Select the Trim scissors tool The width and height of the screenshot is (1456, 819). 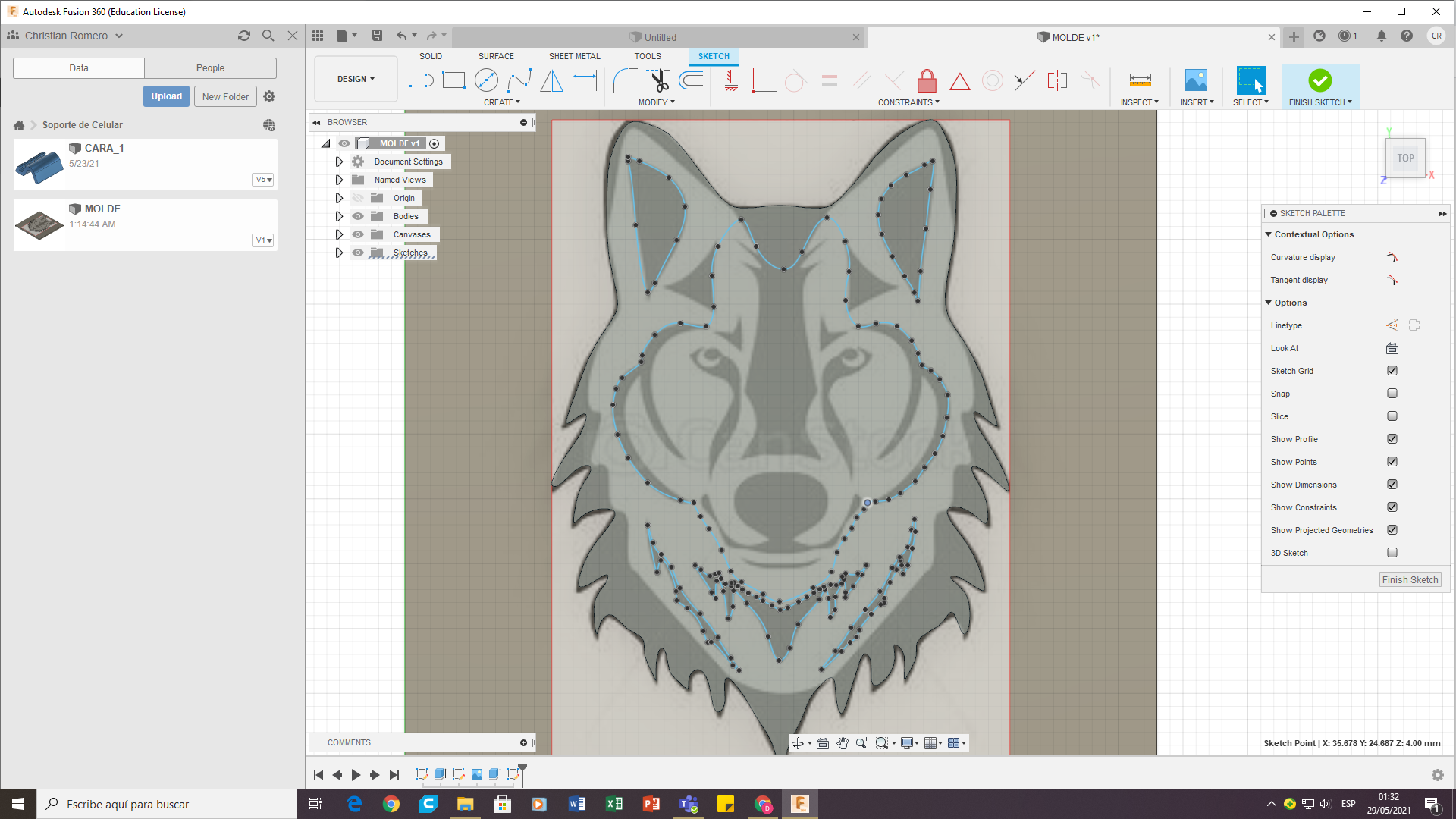(x=658, y=80)
